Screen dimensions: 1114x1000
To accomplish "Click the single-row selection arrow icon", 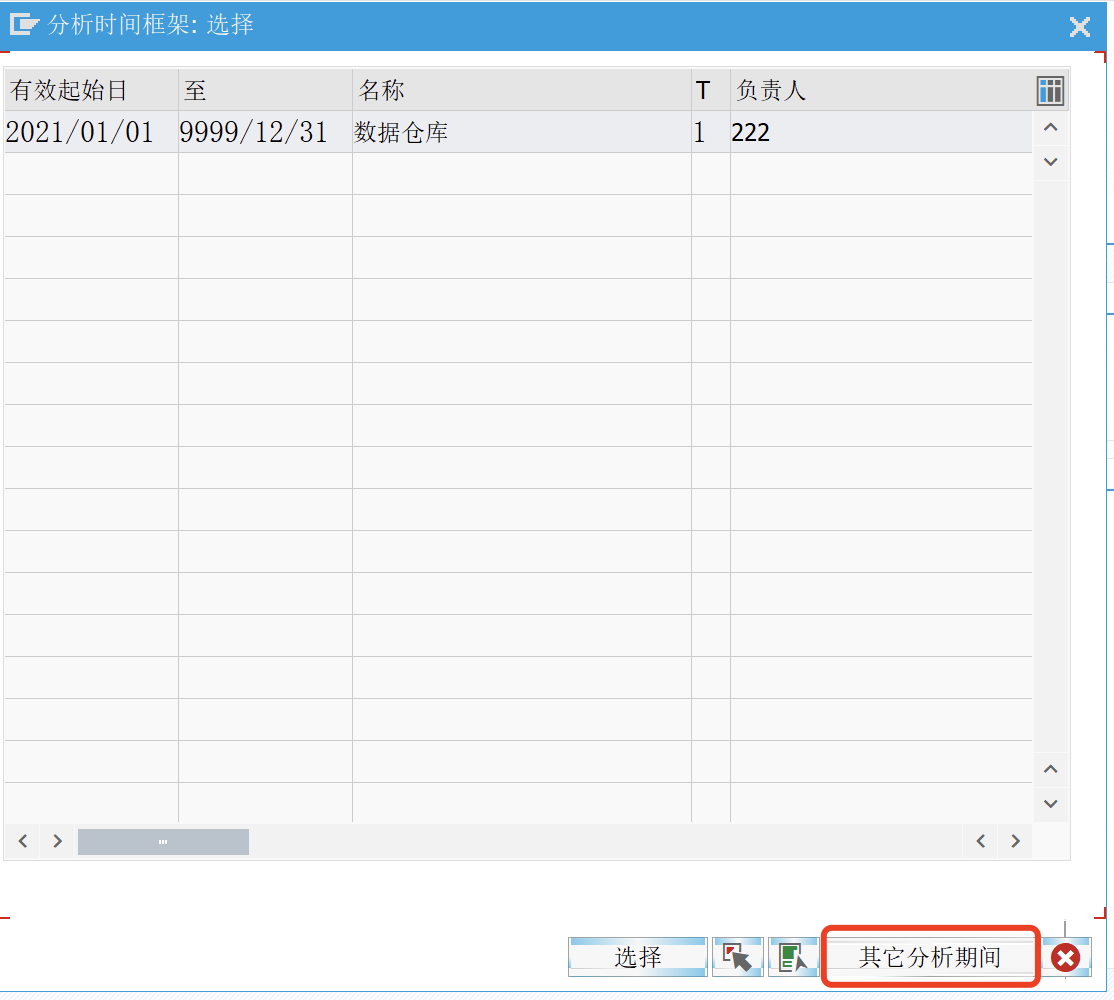I will click(737, 956).
